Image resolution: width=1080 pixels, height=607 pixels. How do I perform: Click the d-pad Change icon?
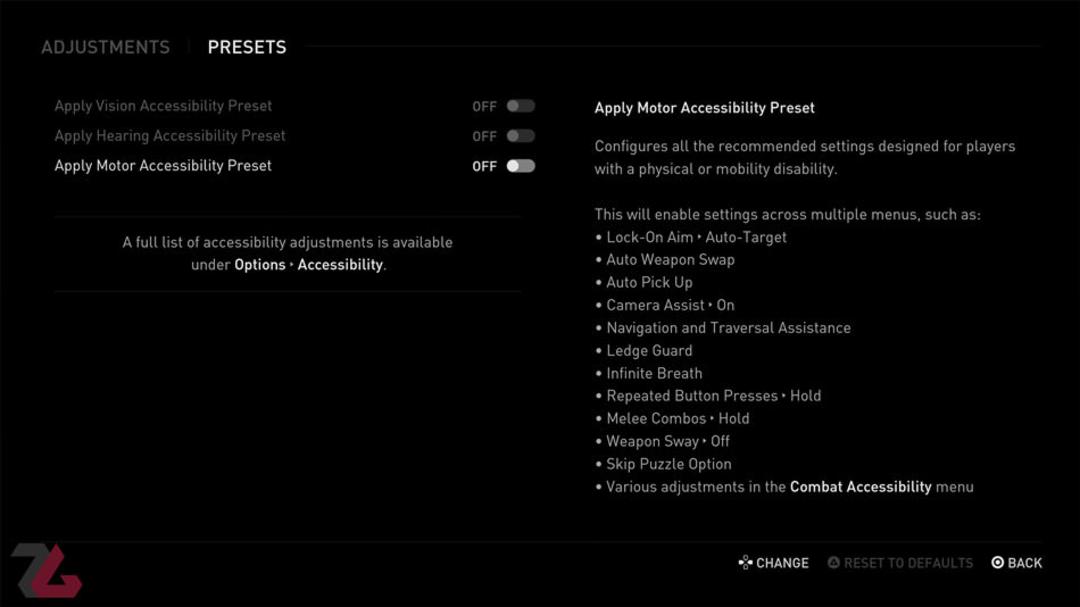[x=745, y=563]
